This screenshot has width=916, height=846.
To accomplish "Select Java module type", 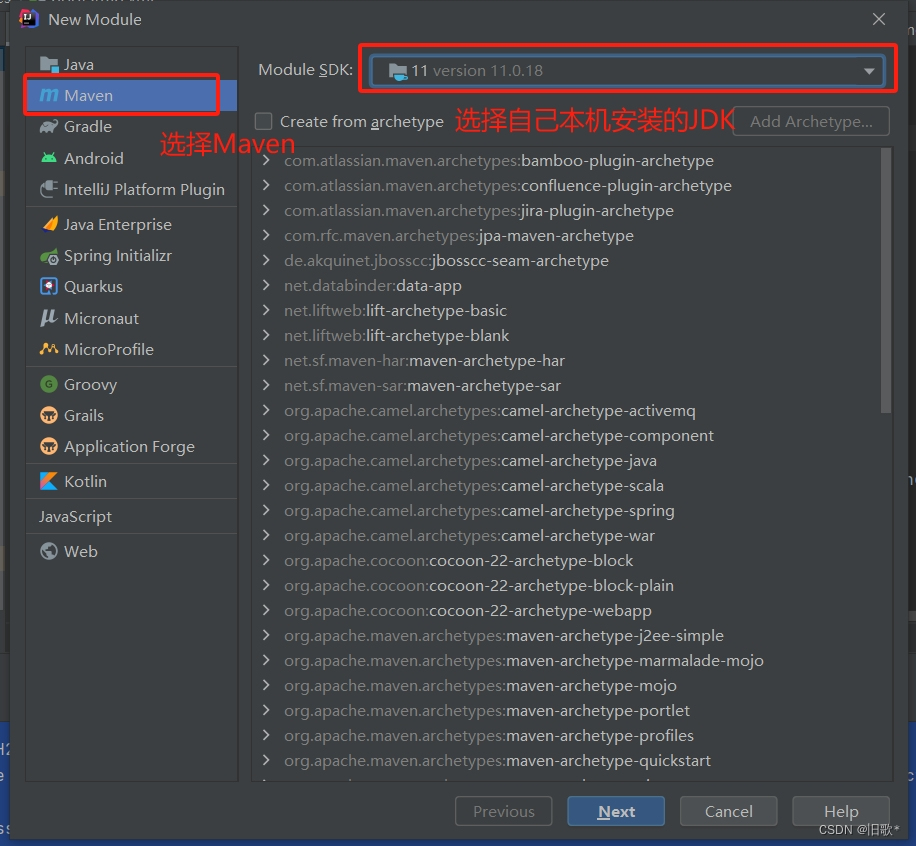I will click(x=131, y=64).
